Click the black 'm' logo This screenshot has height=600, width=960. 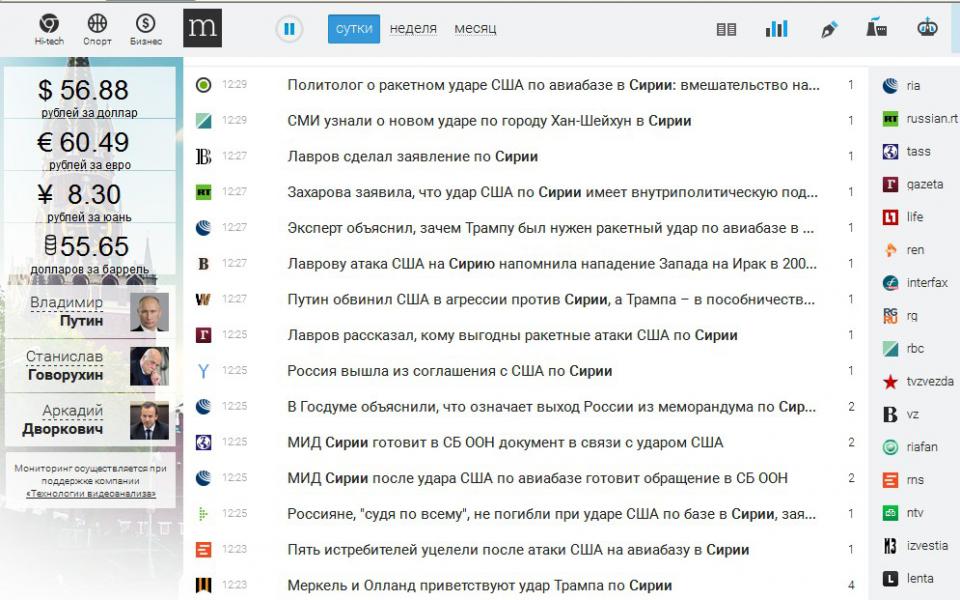[x=202, y=28]
